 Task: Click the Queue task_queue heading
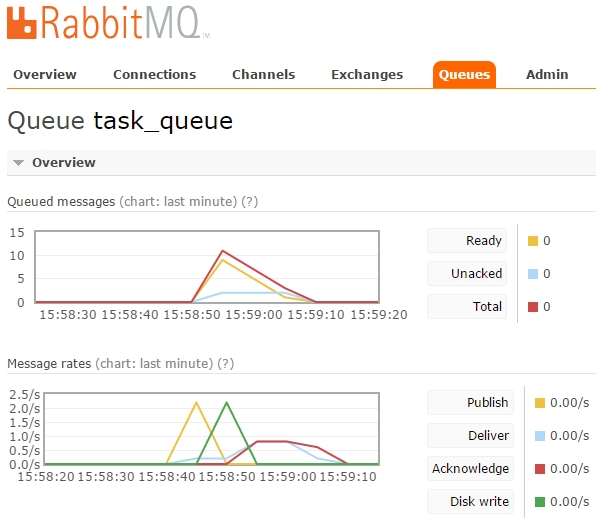click(120, 121)
